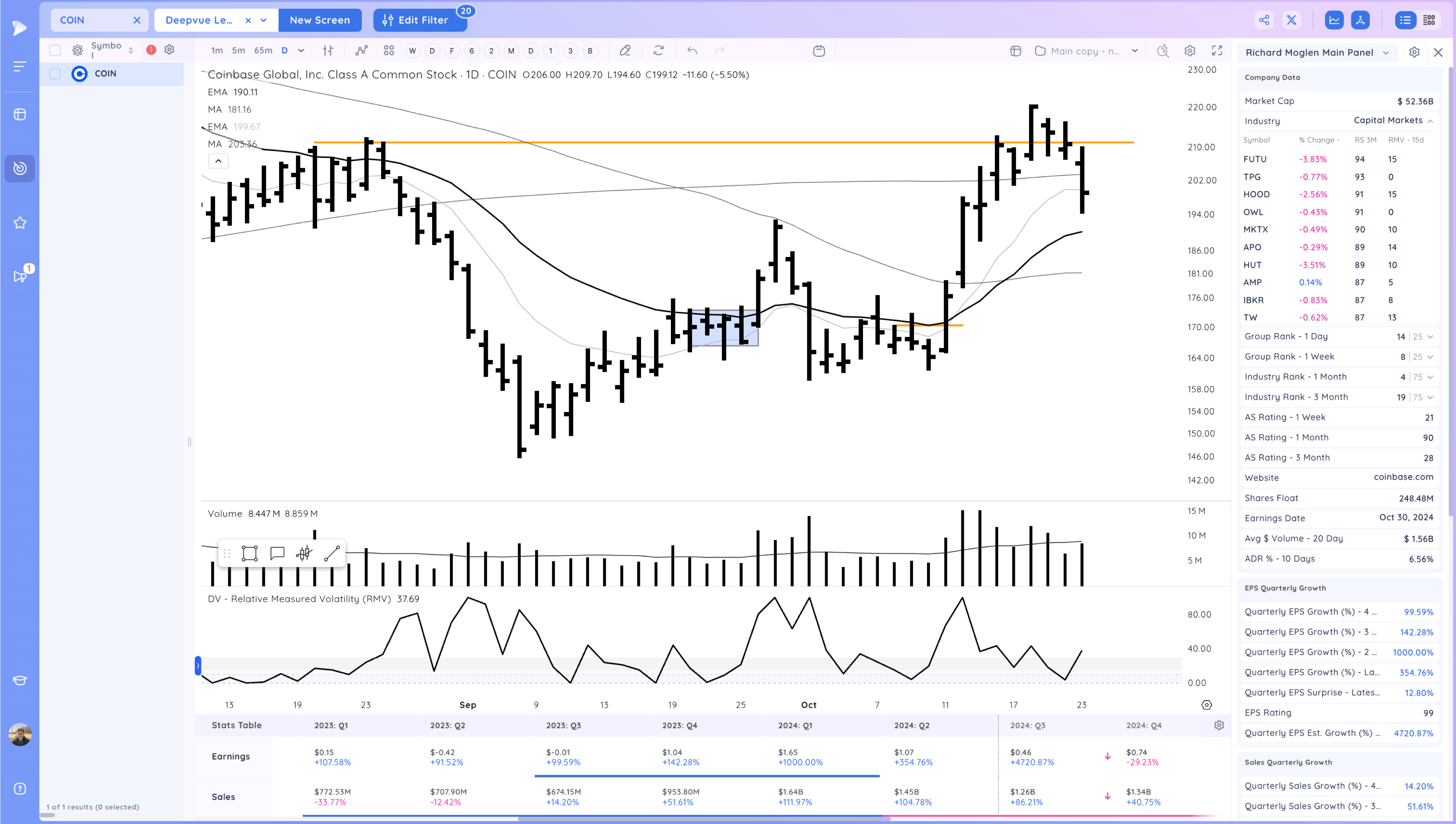The width and height of the screenshot is (1456, 824).
Task: Select the rectangle drawing tool
Action: (250, 553)
